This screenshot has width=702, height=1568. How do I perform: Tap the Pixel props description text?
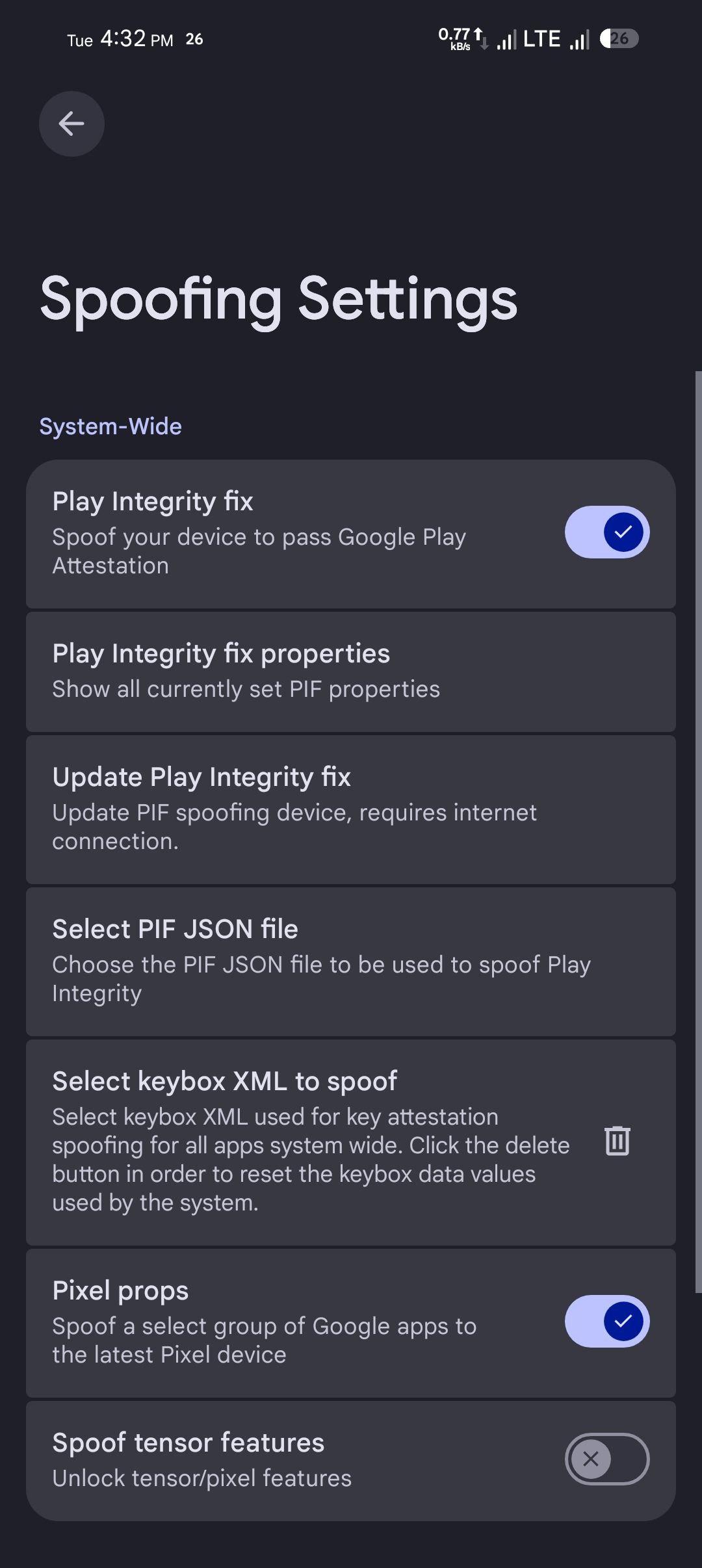pos(264,1340)
